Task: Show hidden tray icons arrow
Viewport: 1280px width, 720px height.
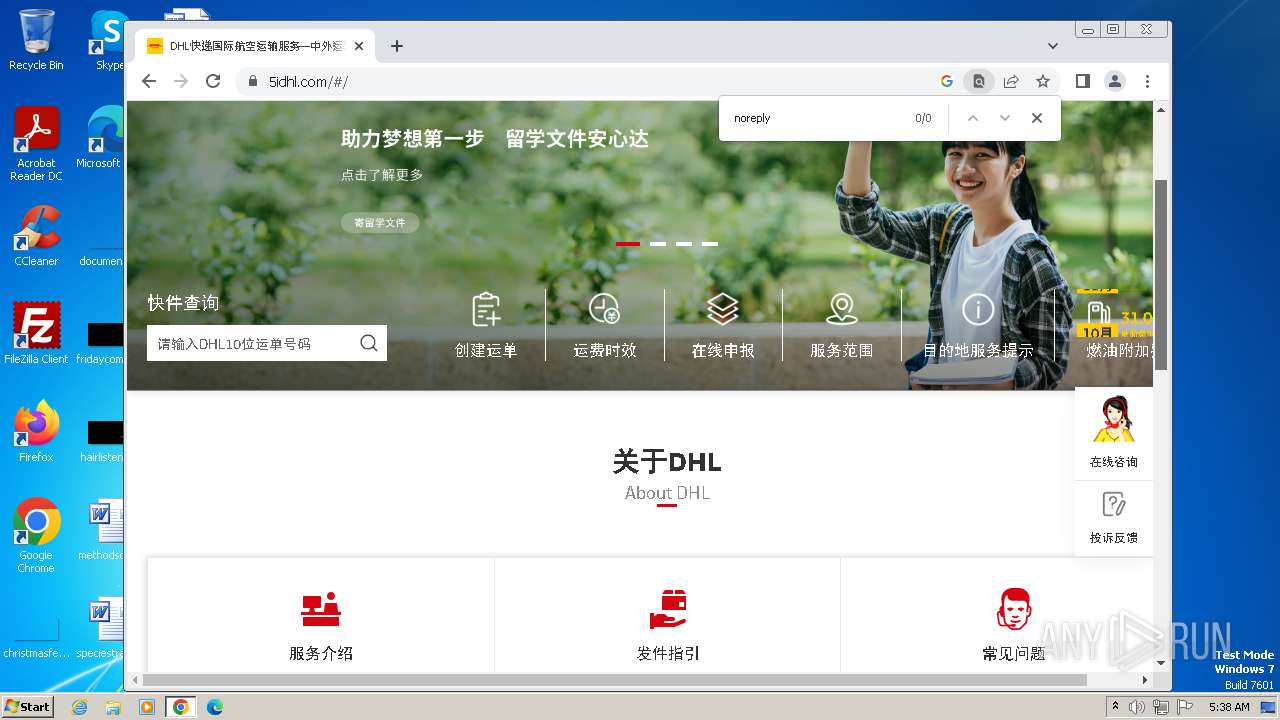Action: [x=1115, y=707]
